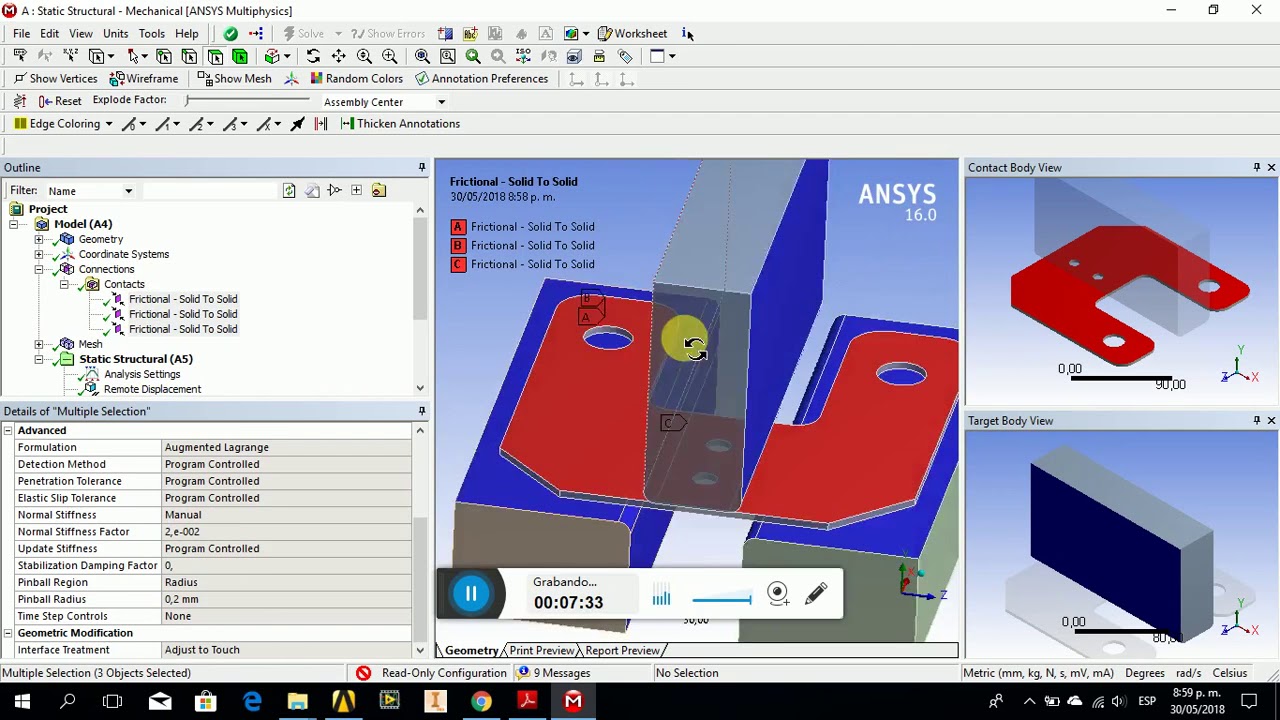Click the Label annotation tool icon
Viewport: 1280px width, 720px height.
20,56
